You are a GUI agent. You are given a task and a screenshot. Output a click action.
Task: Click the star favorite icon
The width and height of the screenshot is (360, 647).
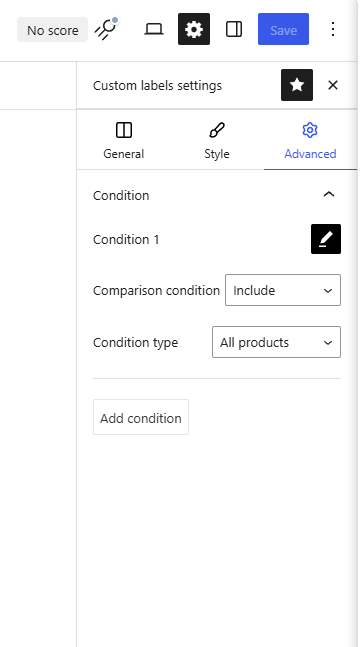click(297, 85)
